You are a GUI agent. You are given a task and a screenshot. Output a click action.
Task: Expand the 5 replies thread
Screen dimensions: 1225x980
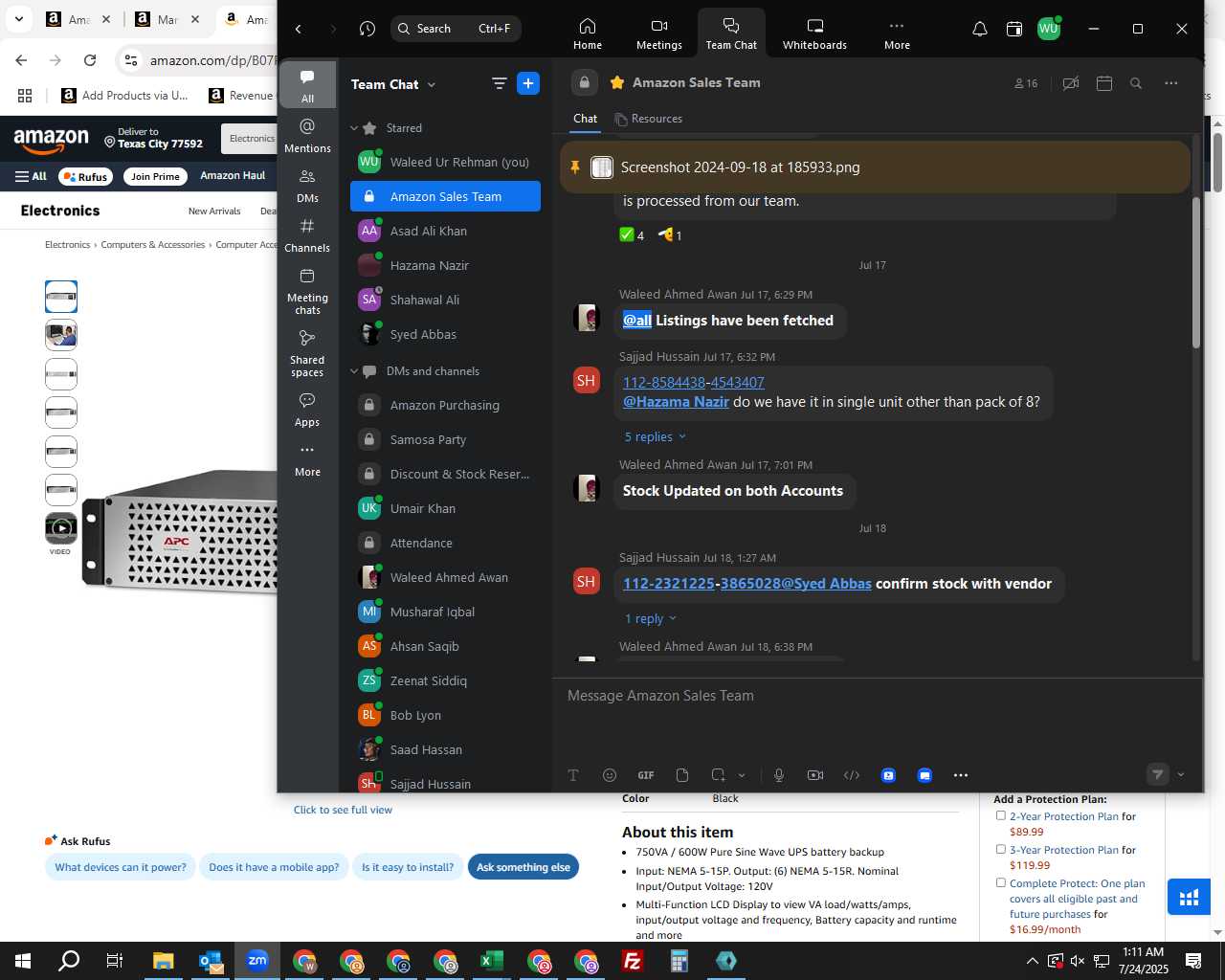click(656, 436)
